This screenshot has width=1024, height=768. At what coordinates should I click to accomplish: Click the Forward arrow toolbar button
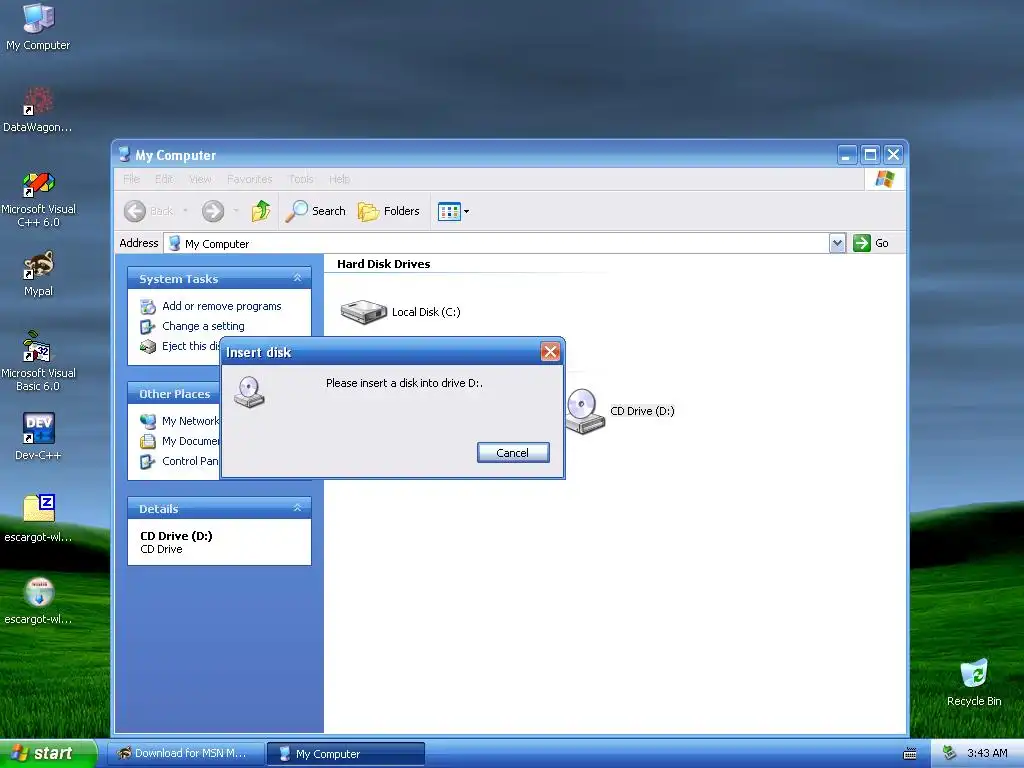coord(213,211)
